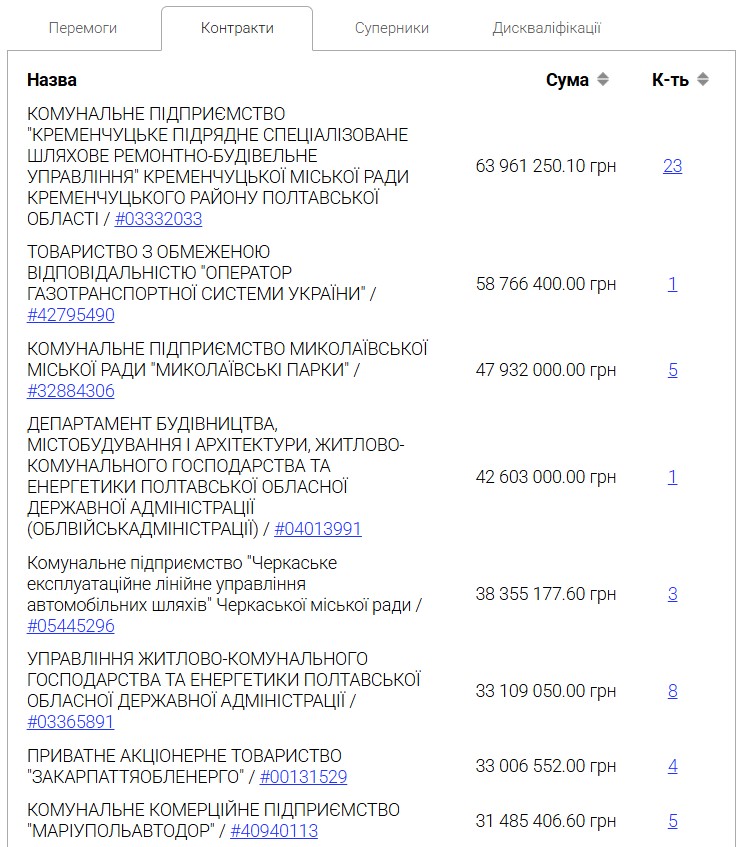Open the Суперники tab
The width and height of the screenshot is (742, 847).
click(x=392, y=28)
